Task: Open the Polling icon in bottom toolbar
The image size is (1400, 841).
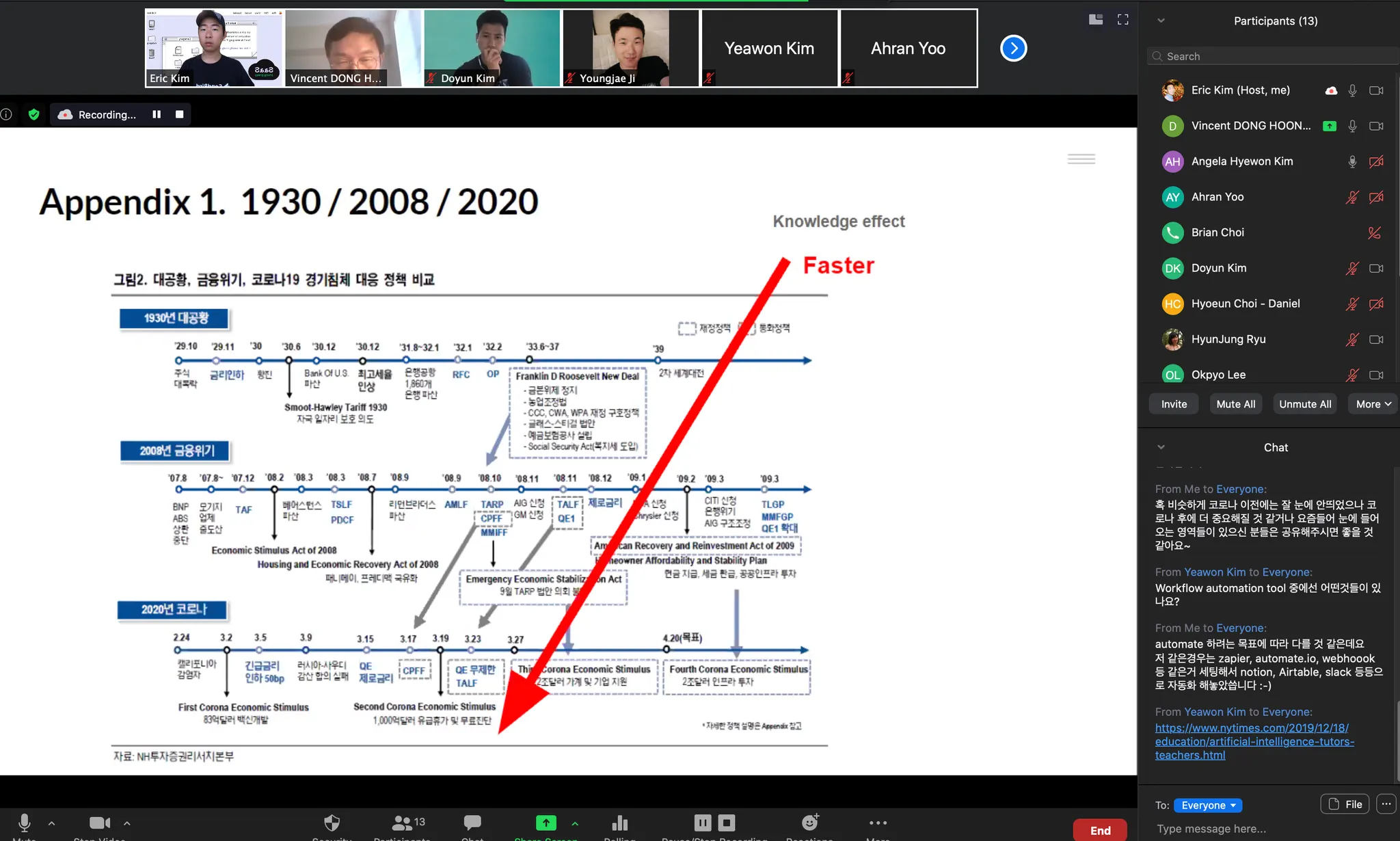Action: point(619,823)
